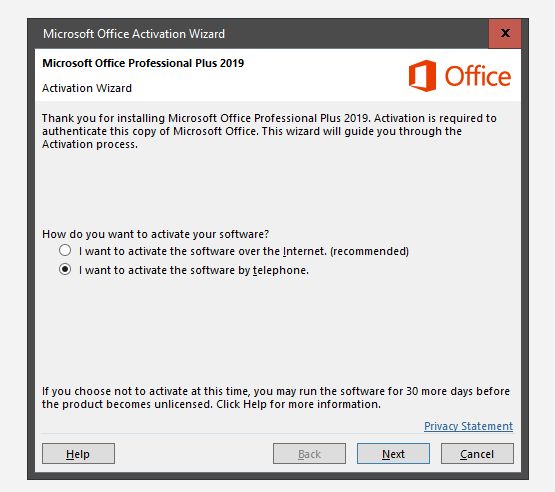Click the disabled Back button
Screen dimensions: 555x492
click(x=309, y=454)
